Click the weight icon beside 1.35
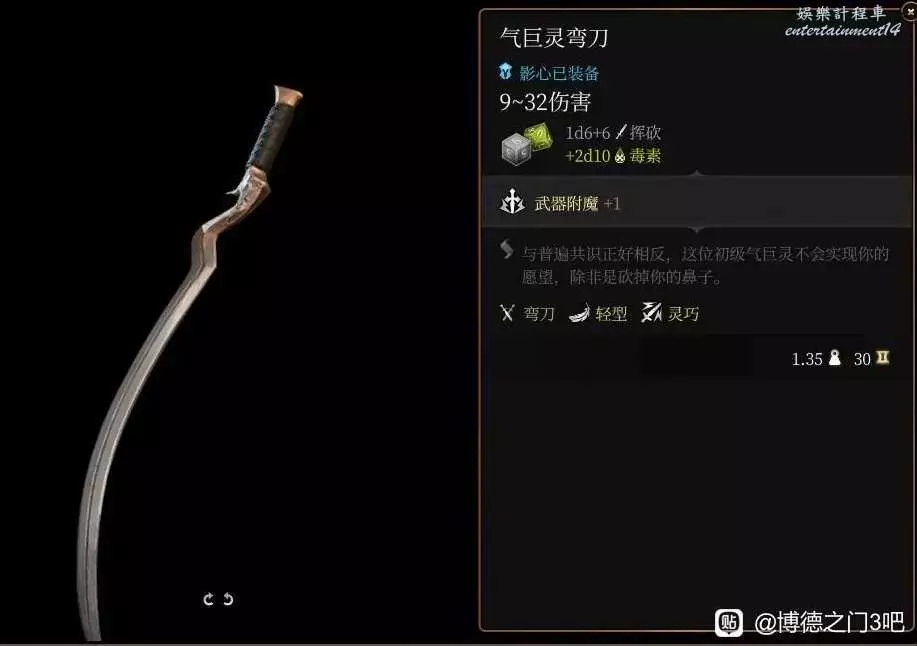 click(x=835, y=358)
